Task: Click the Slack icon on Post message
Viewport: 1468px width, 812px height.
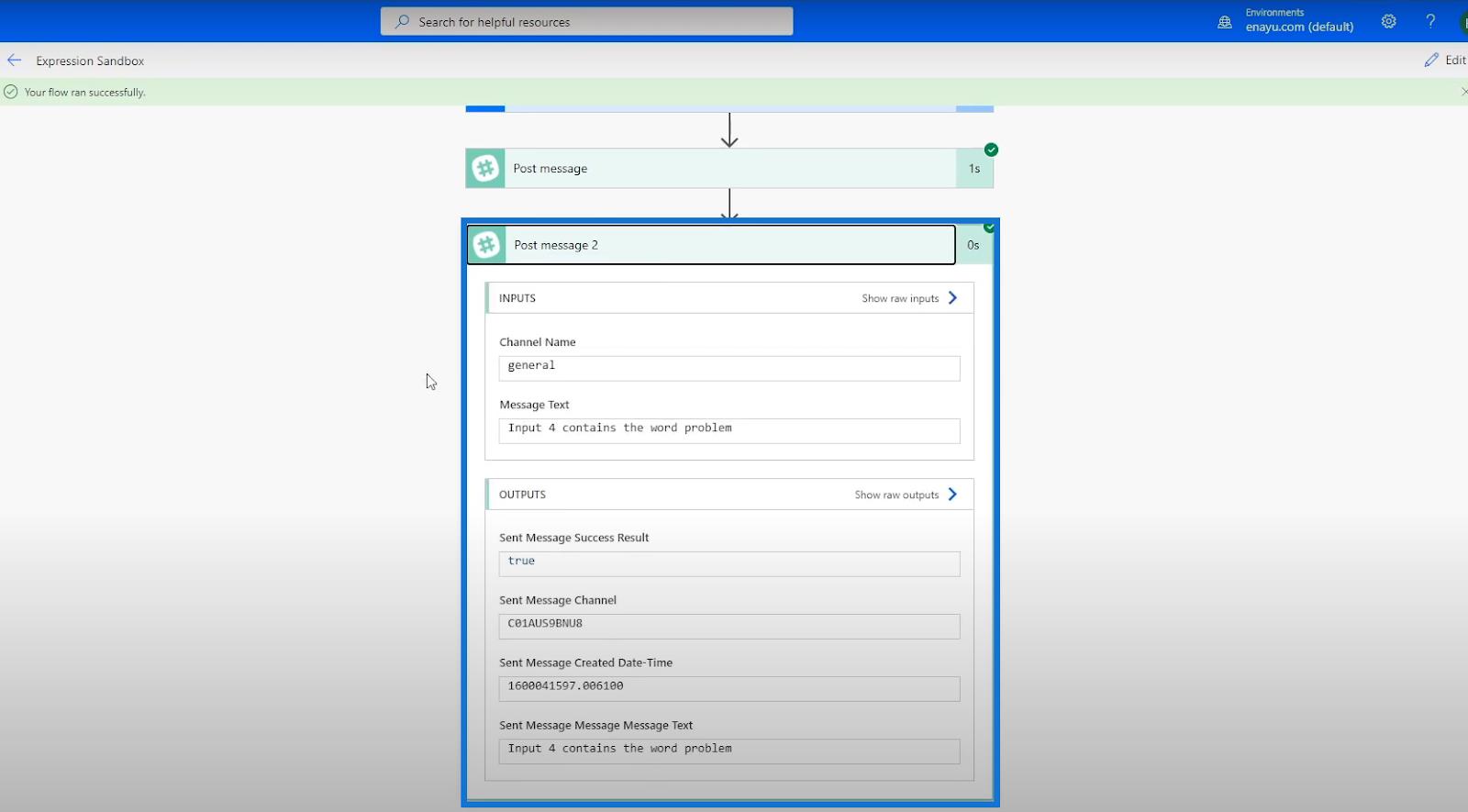Action: pyautogui.click(x=485, y=169)
